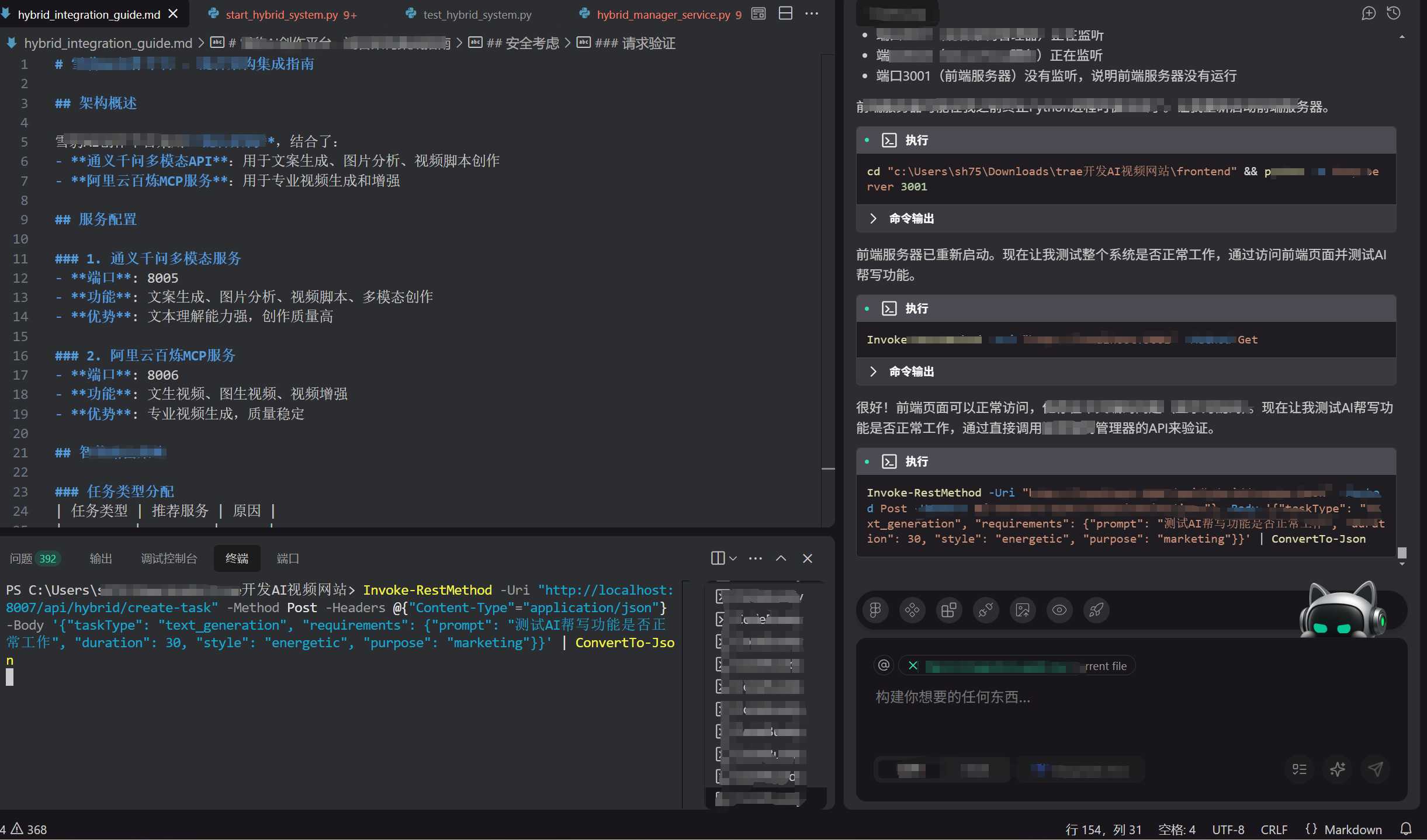Toggle the task checklist icon near send
Screen dimensions: 1427x840
tap(1300, 769)
